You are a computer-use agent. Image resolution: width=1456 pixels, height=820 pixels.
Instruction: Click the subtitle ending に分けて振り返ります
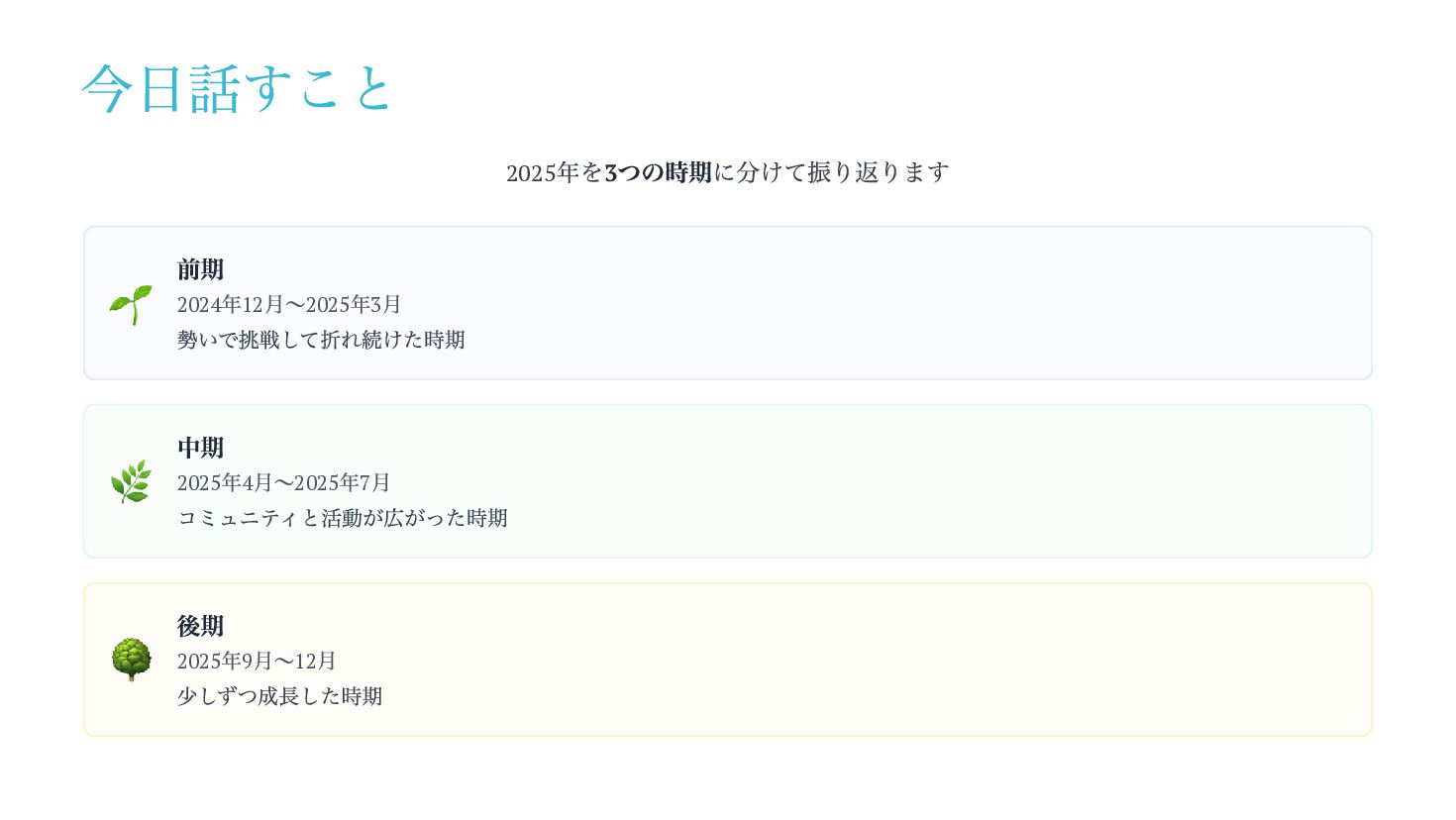(831, 172)
